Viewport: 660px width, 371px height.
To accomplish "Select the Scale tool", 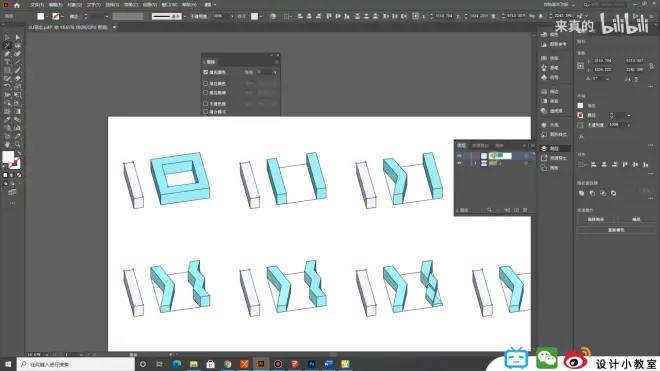I will tap(18, 87).
